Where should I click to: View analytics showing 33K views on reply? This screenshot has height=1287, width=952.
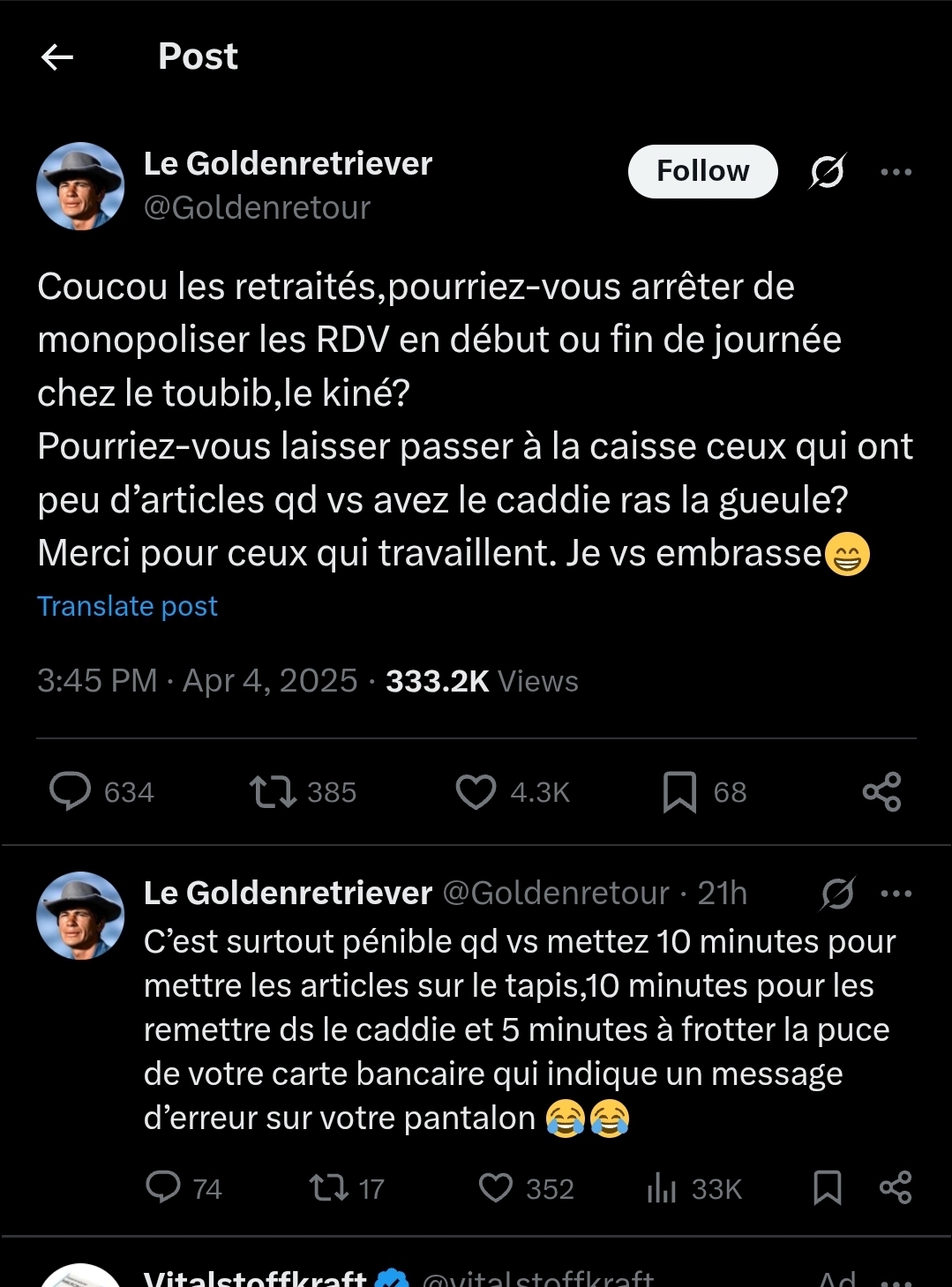coord(662,1188)
